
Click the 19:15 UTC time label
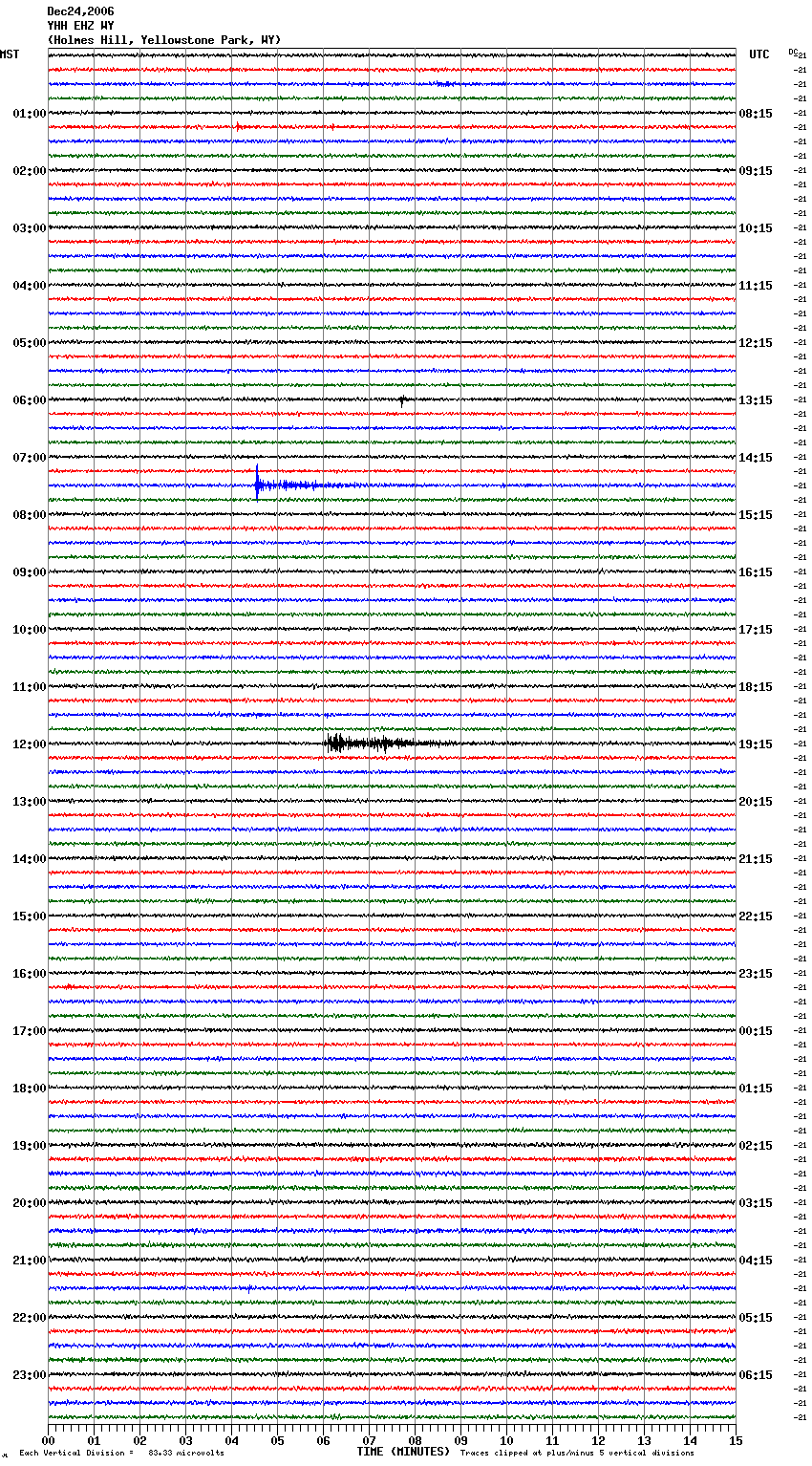pyautogui.click(x=756, y=744)
